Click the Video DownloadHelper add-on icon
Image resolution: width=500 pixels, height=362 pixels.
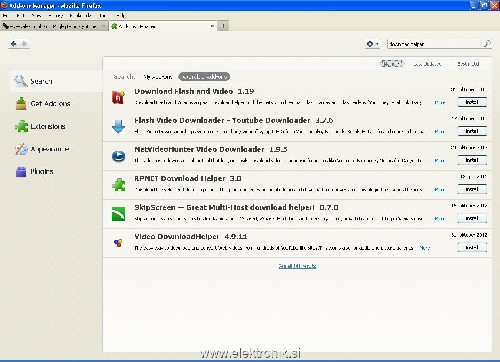click(118, 243)
